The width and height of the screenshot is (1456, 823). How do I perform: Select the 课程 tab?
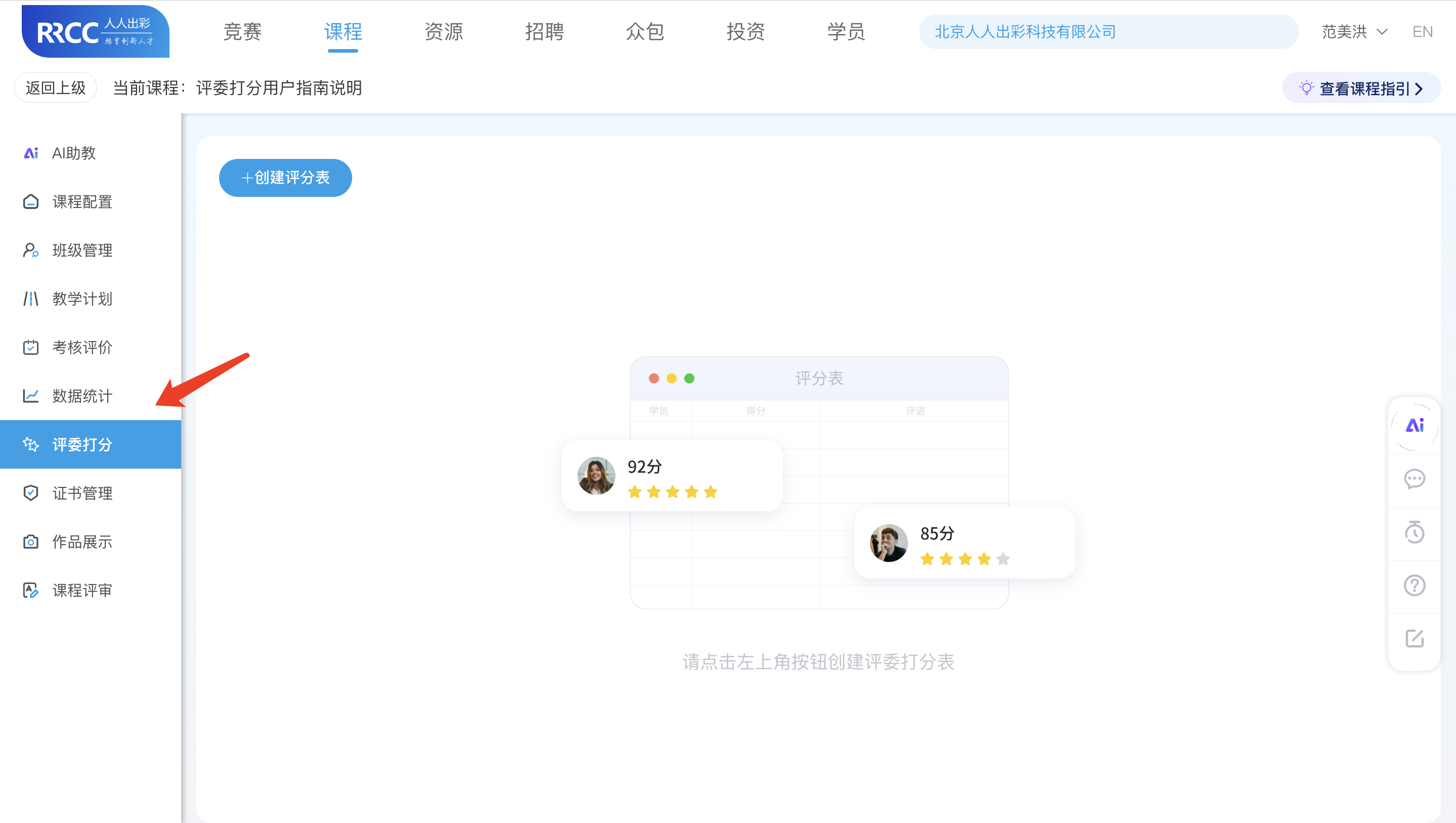click(x=343, y=32)
